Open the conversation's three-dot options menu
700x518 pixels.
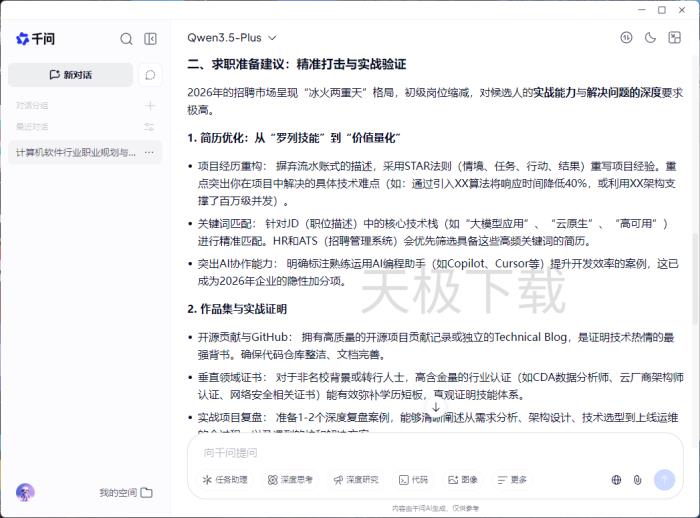(150, 153)
